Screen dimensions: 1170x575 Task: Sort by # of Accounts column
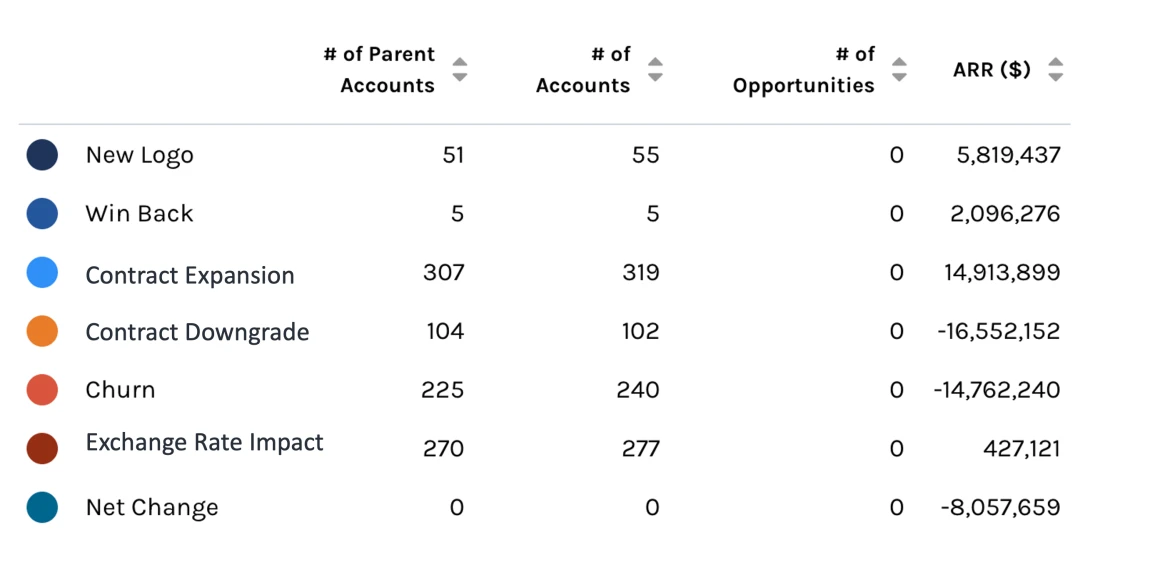coord(655,70)
